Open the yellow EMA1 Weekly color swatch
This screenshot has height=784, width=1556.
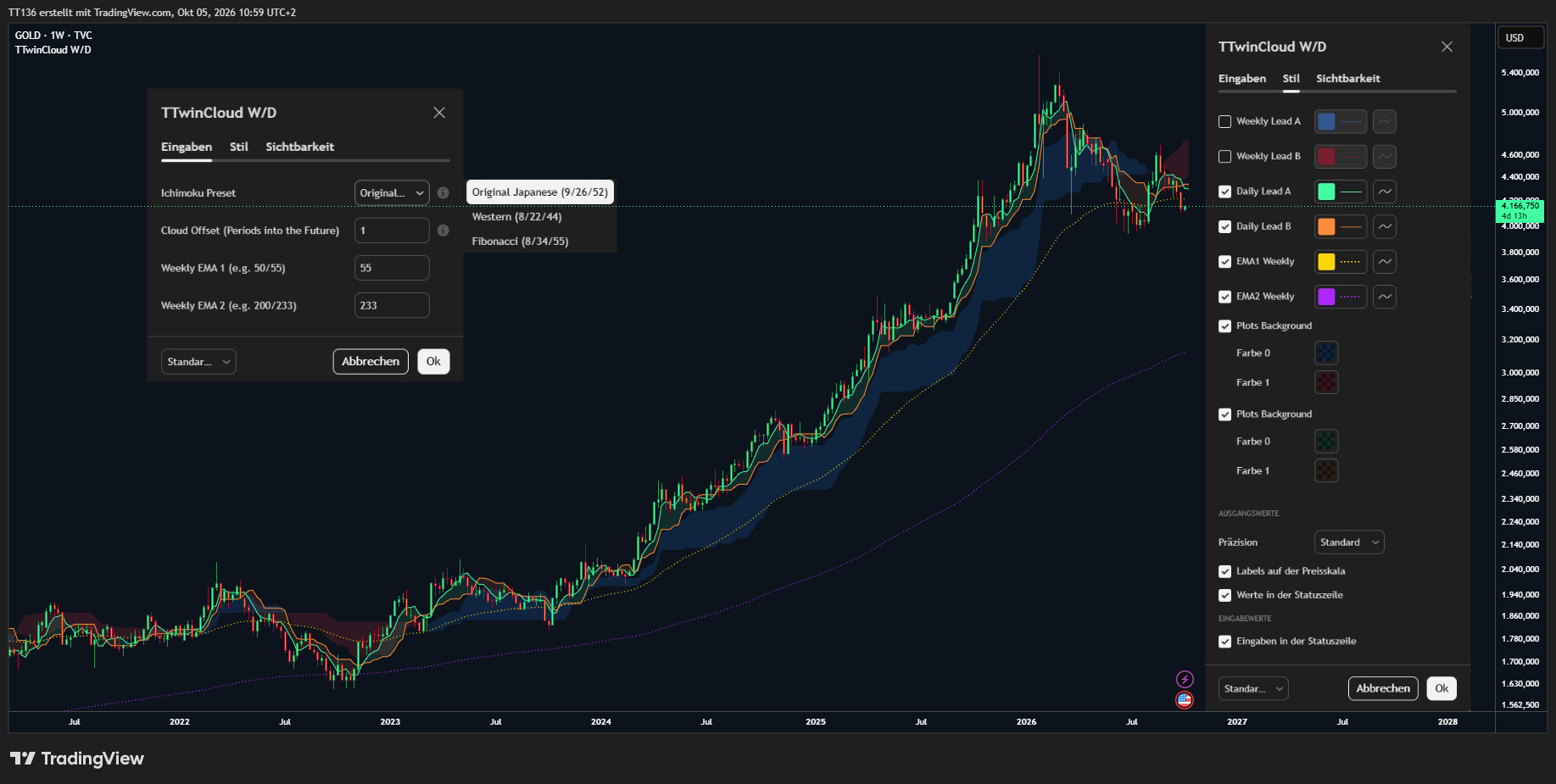(x=1326, y=262)
